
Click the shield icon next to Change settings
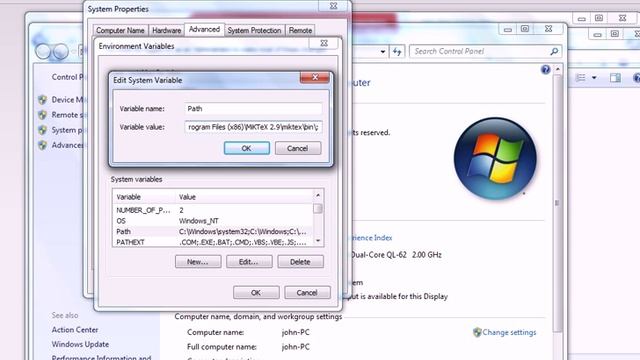pyautogui.click(x=477, y=332)
